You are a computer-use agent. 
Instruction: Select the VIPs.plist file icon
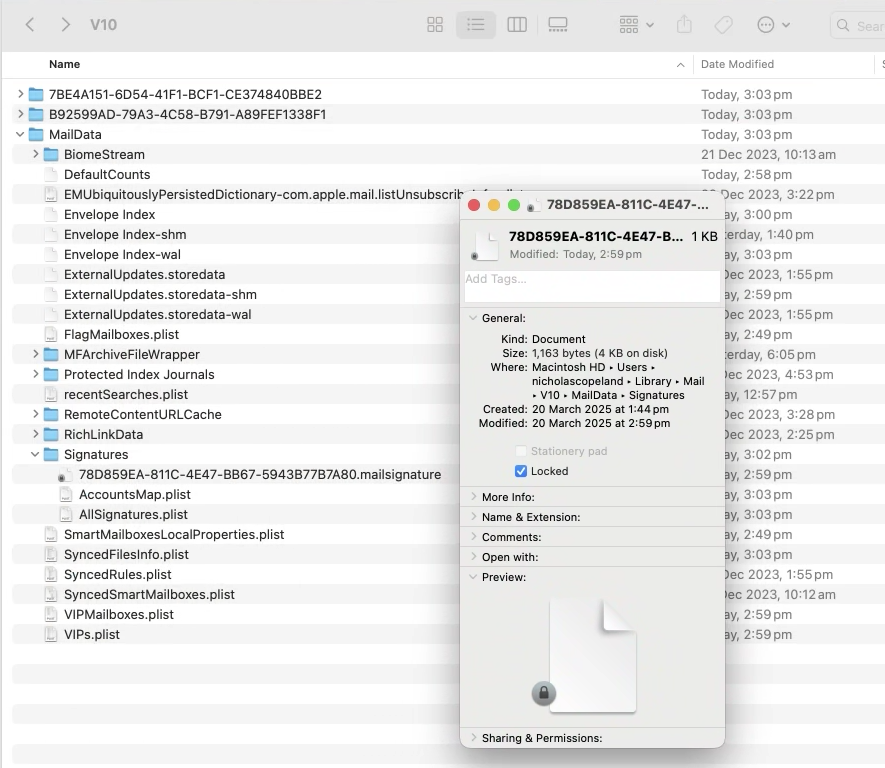51,634
